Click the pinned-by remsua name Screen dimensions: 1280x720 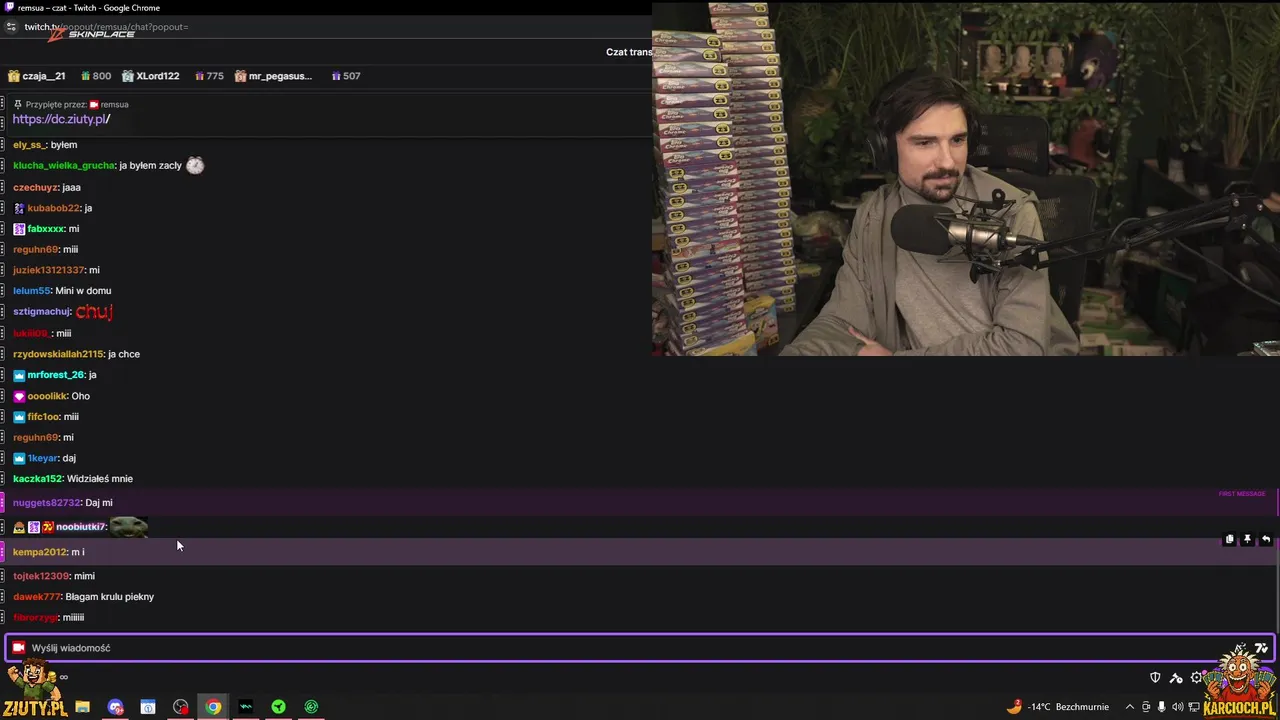pos(114,104)
